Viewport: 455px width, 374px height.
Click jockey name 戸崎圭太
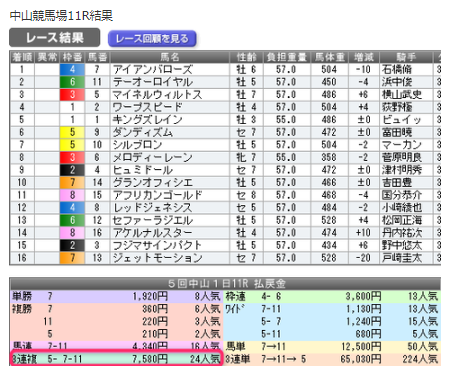coord(402,258)
